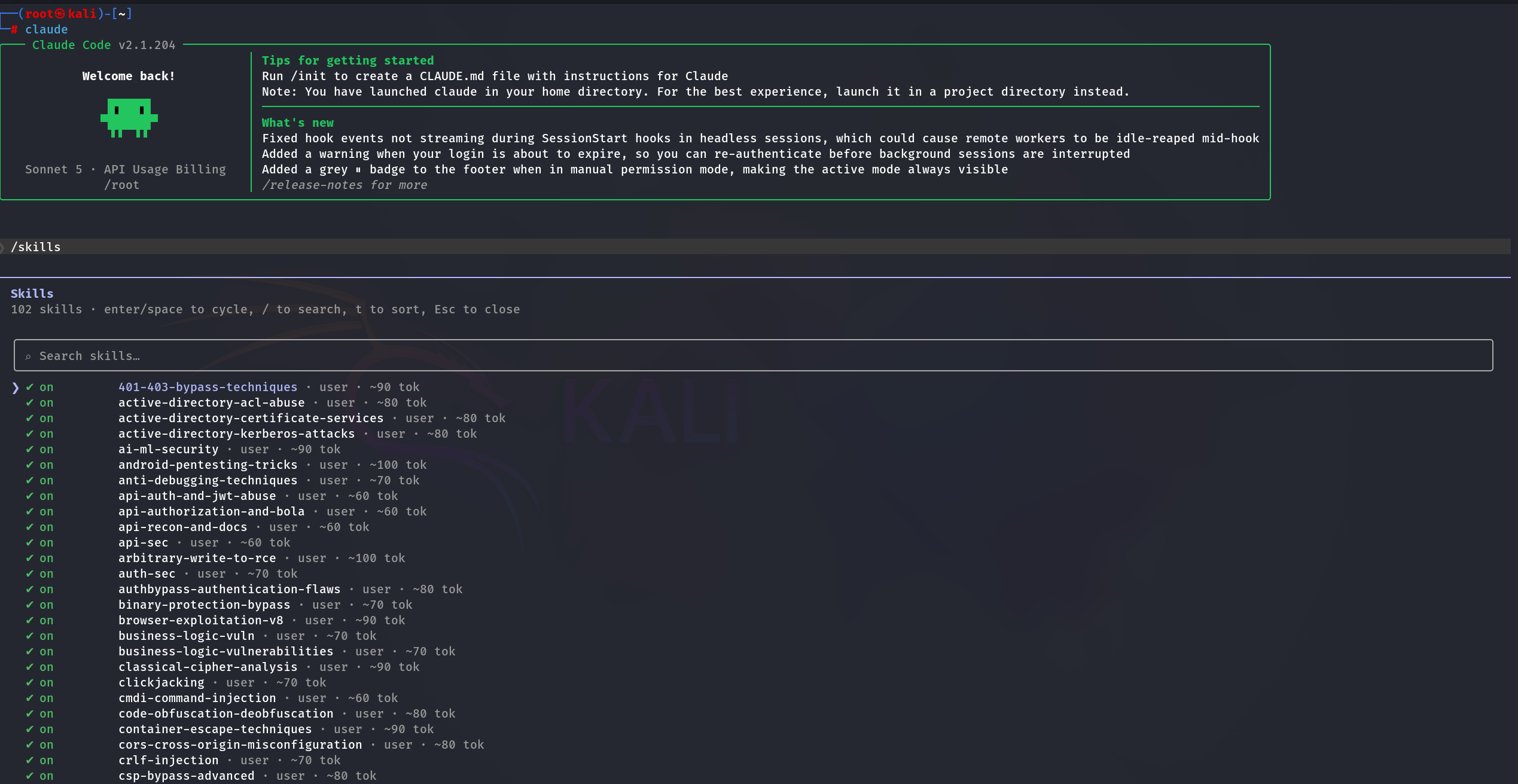This screenshot has height=784, width=1518.
Task: Select the arbitrary-write-to-rce skill name
Action: pyautogui.click(x=197, y=559)
